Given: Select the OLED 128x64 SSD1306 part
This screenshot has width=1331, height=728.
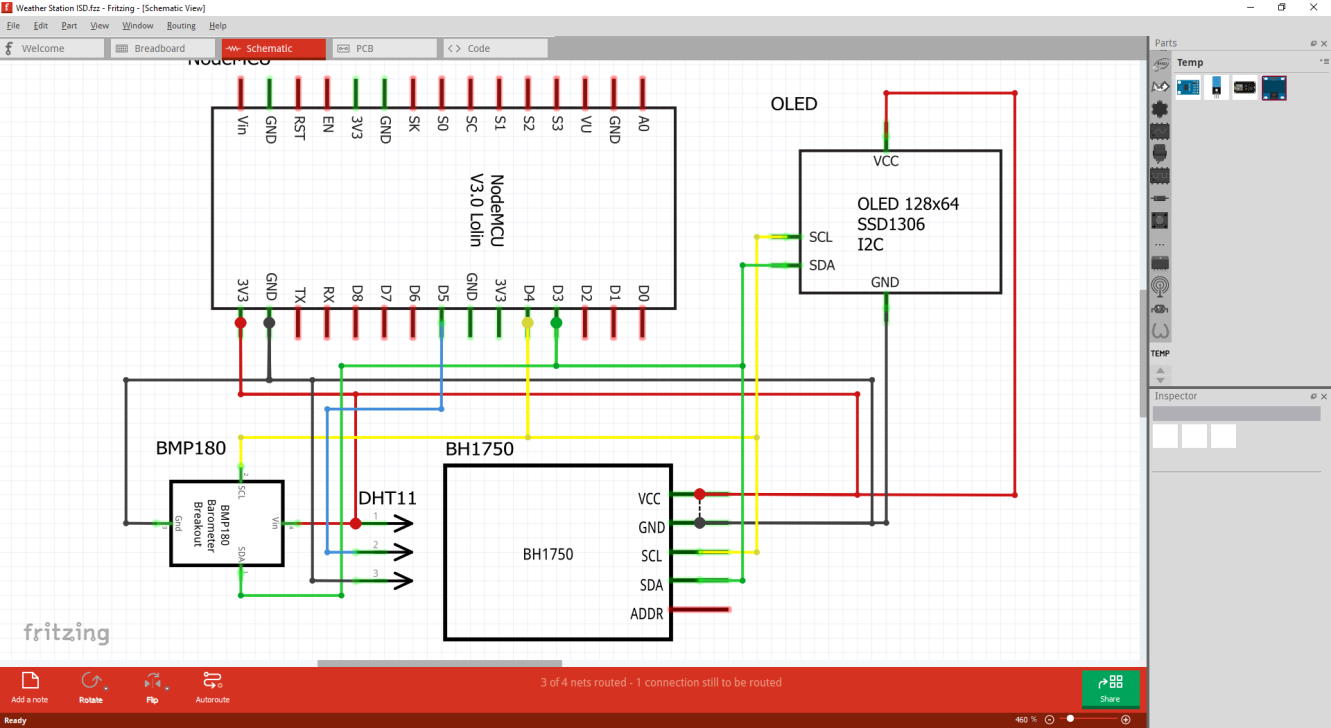Looking at the screenshot, I should [900, 222].
